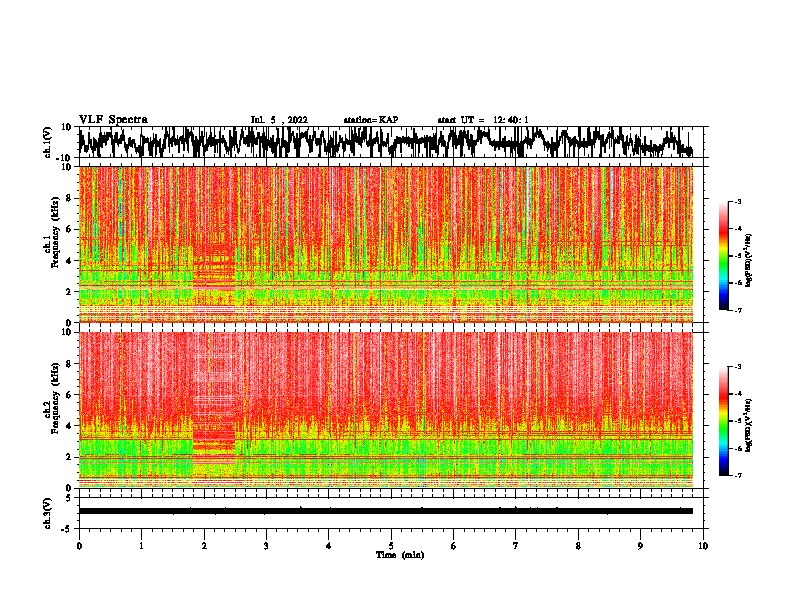This screenshot has width=792, height=612.
Task: Click the "4" tick on the time axis
Action: tap(329, 546)
